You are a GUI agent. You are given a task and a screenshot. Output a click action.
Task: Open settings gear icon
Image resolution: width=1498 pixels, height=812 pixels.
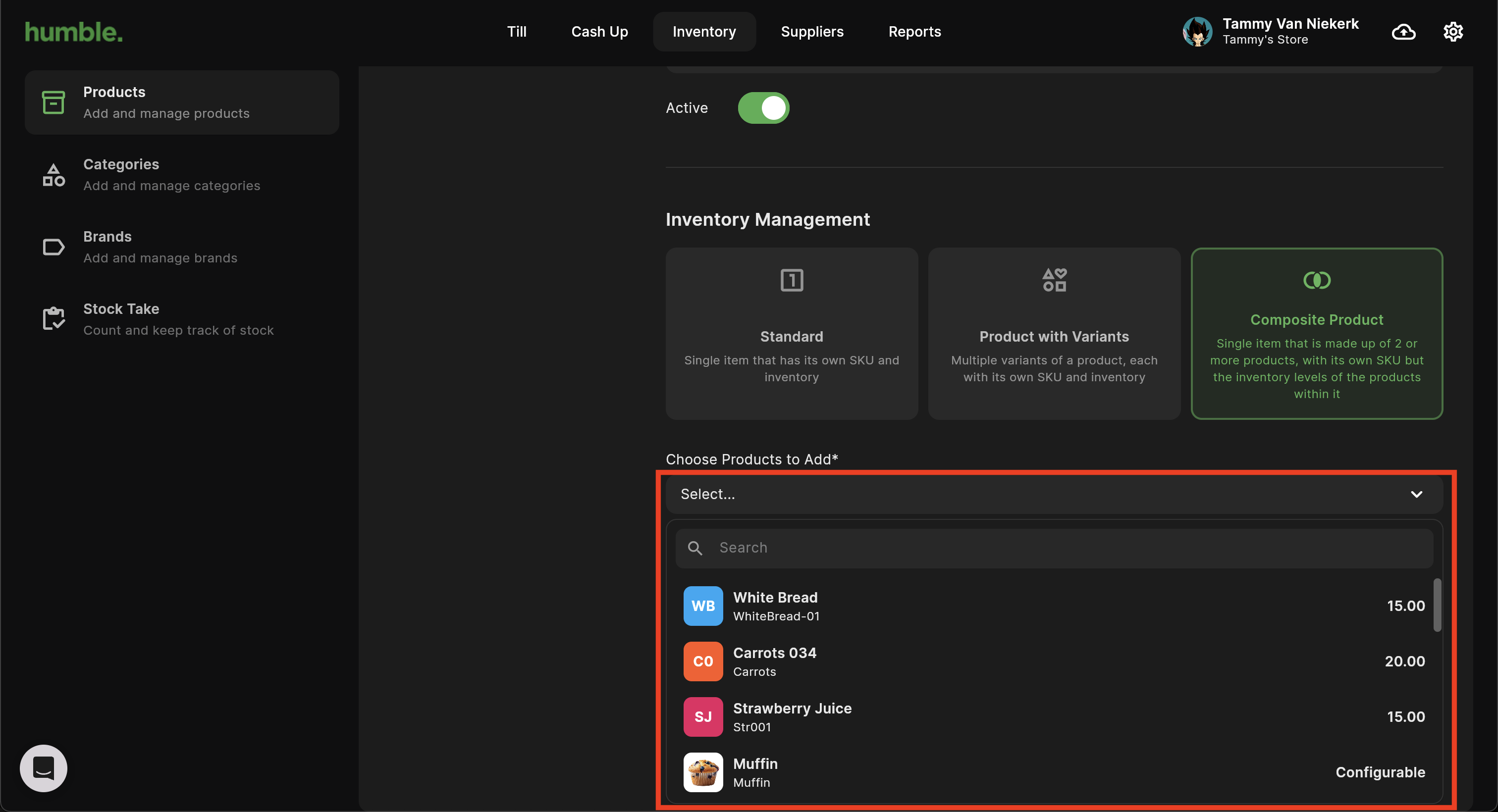point(1452,31)
